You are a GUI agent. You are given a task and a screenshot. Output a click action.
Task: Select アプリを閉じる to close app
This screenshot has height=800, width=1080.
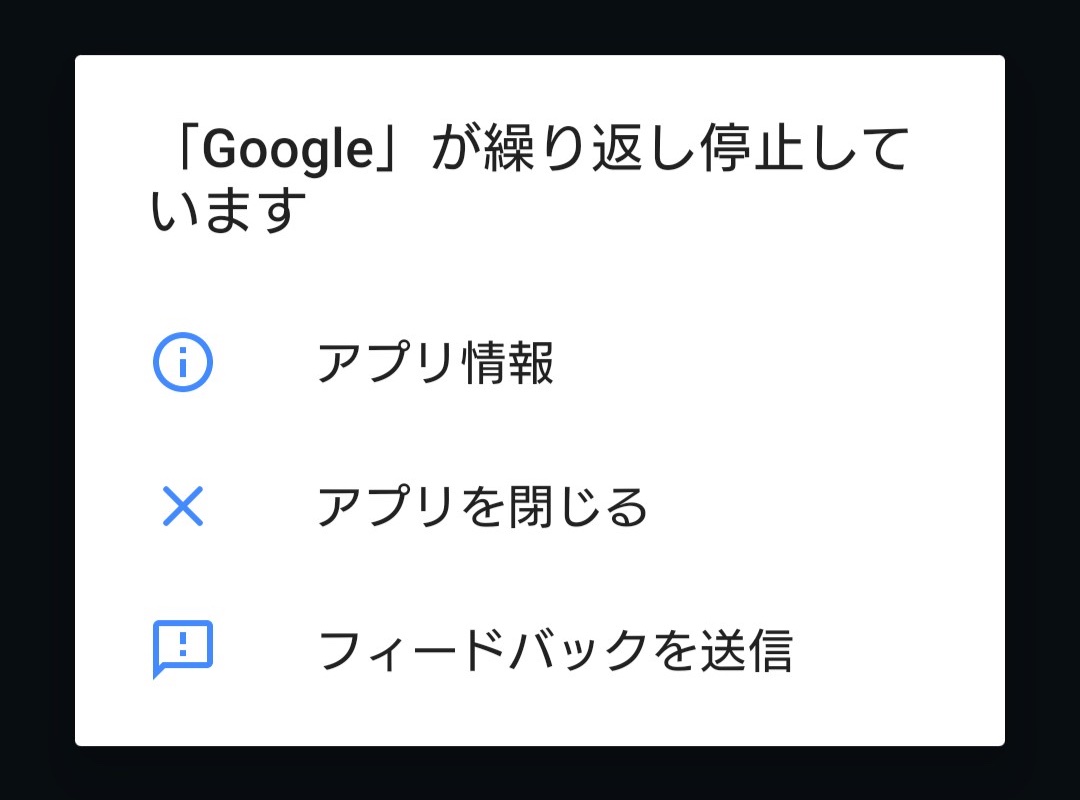540,506
